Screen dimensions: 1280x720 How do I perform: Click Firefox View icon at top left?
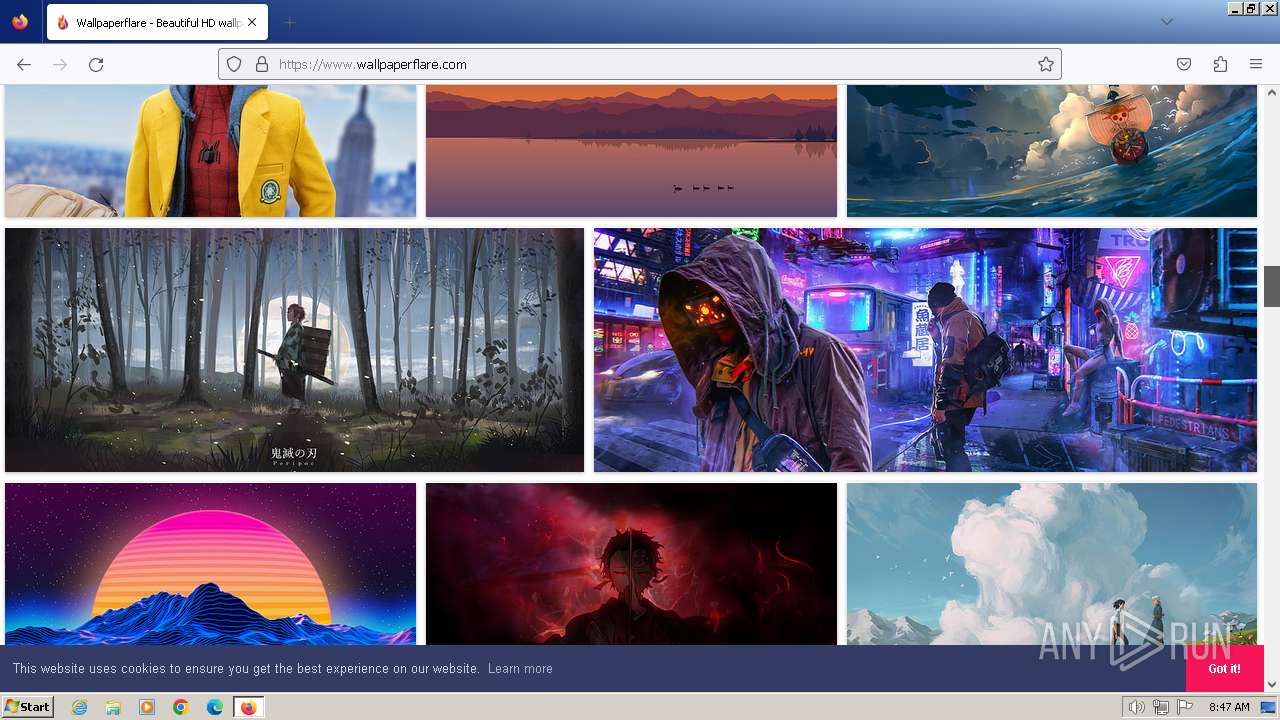pos(20,22)
